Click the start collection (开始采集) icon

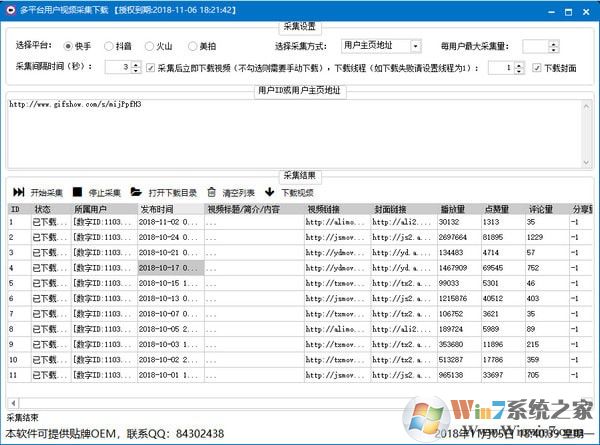point(18,192)
